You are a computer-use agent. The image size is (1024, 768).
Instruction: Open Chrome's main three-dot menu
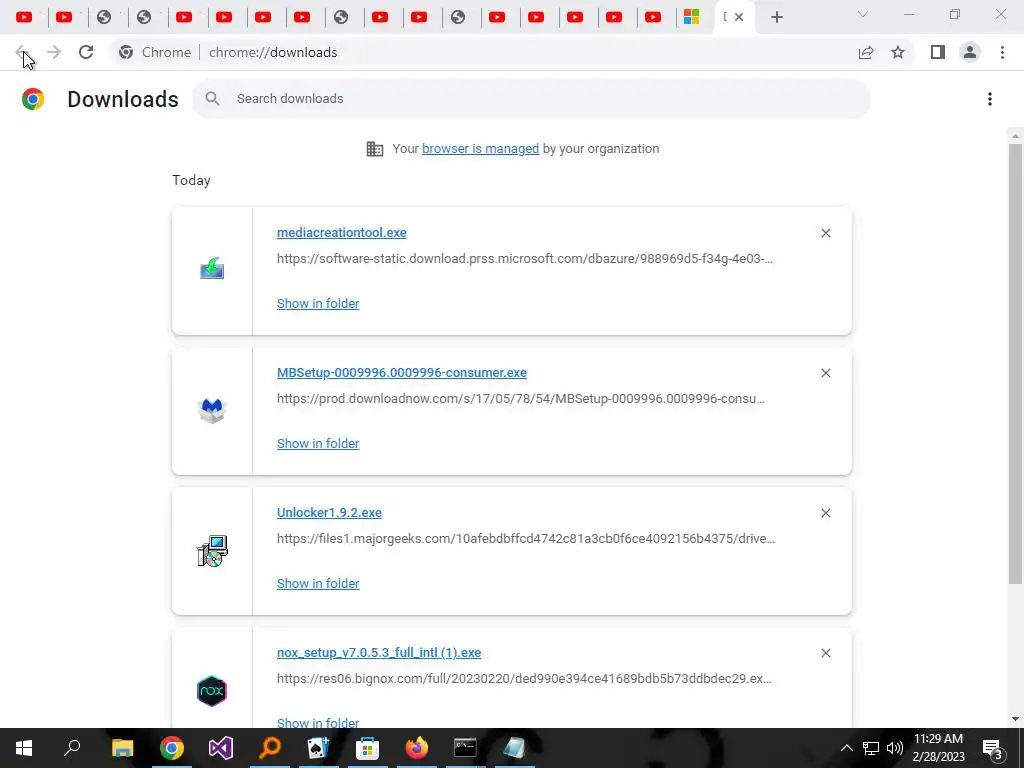pyautogui.click(x=1002, y=52)
